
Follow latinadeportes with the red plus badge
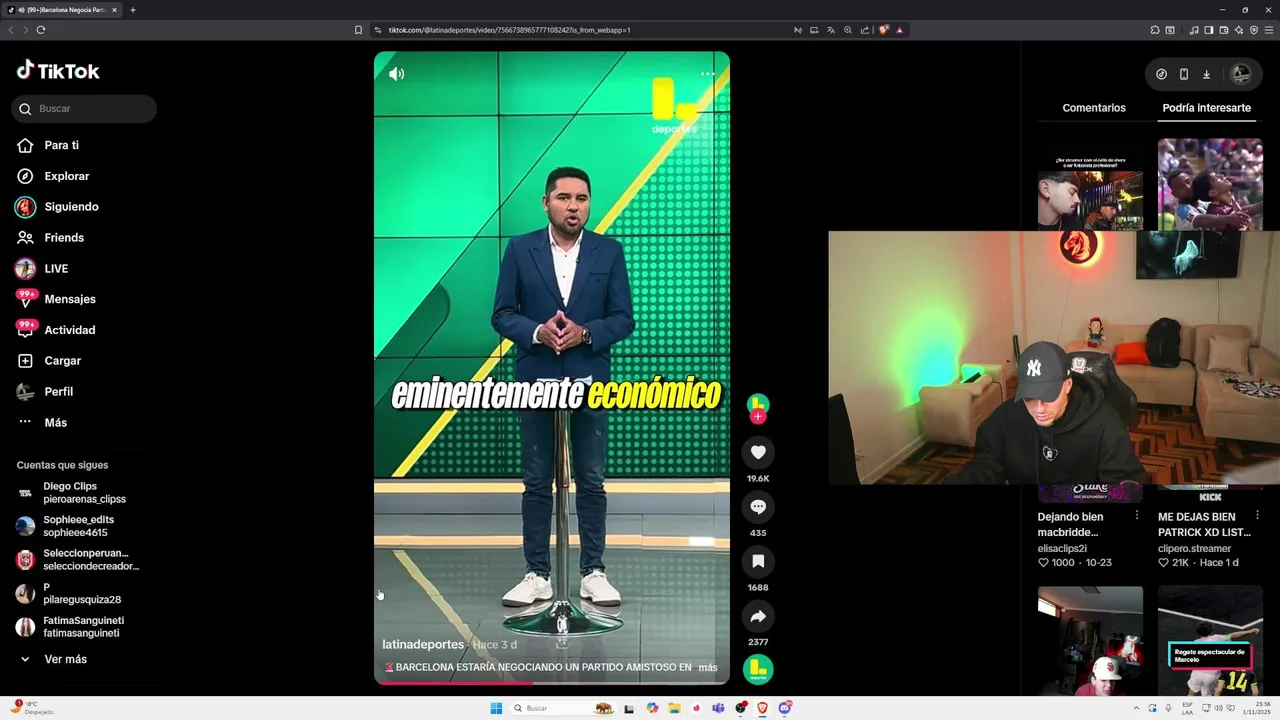[x=758, y=416]
